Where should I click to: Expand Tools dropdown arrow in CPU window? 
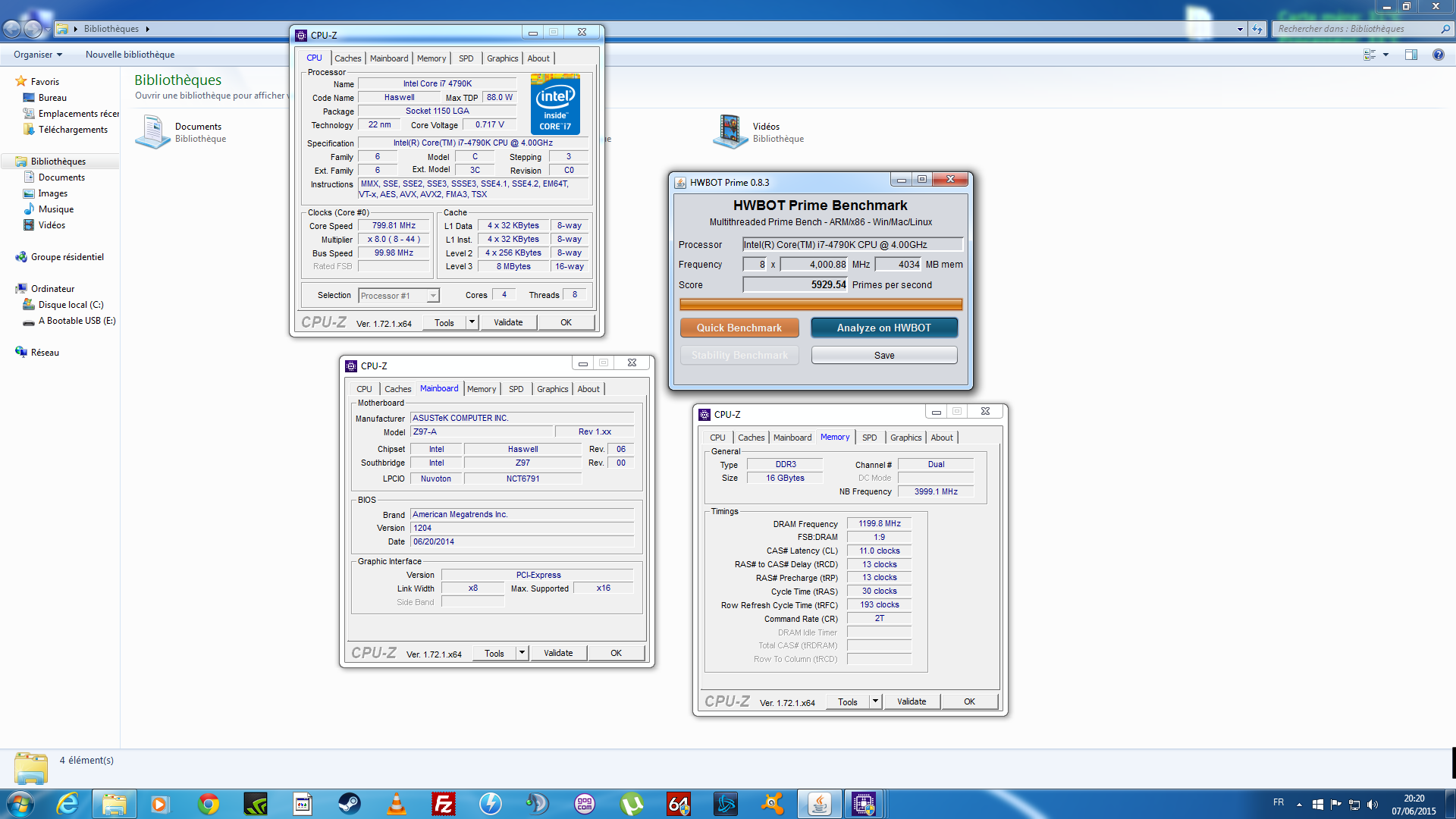coord(472,322)
